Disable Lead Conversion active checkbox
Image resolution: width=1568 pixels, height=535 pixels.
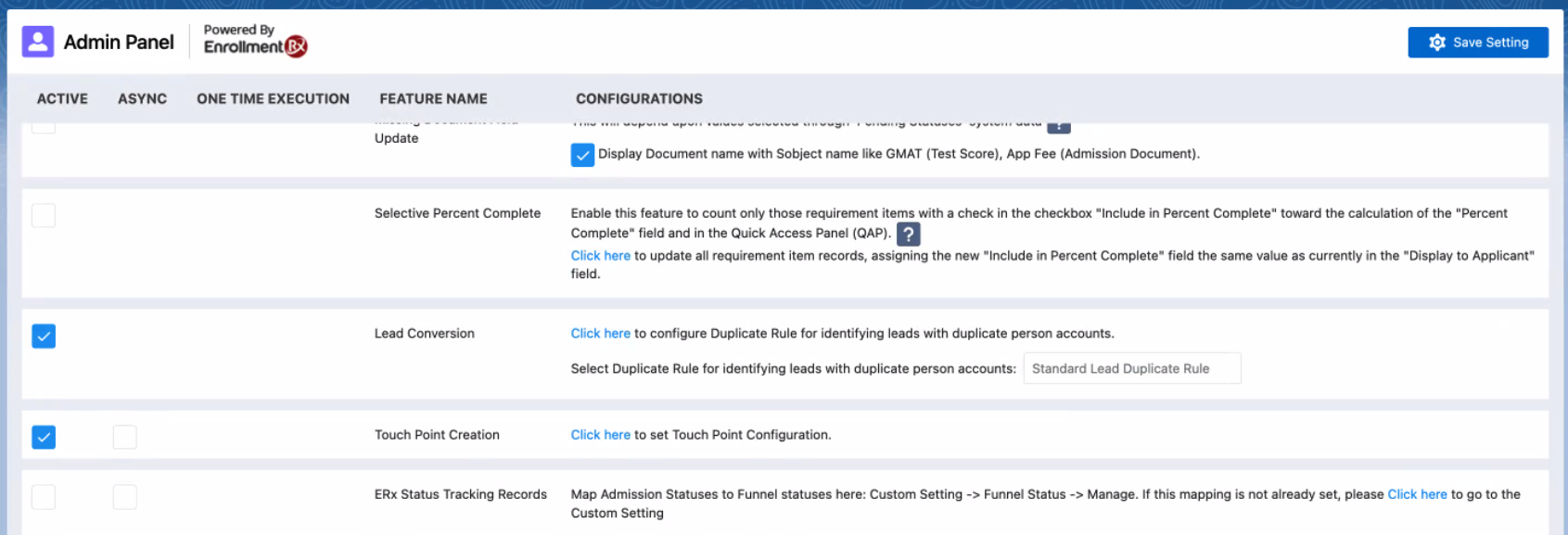coord(44,336)
